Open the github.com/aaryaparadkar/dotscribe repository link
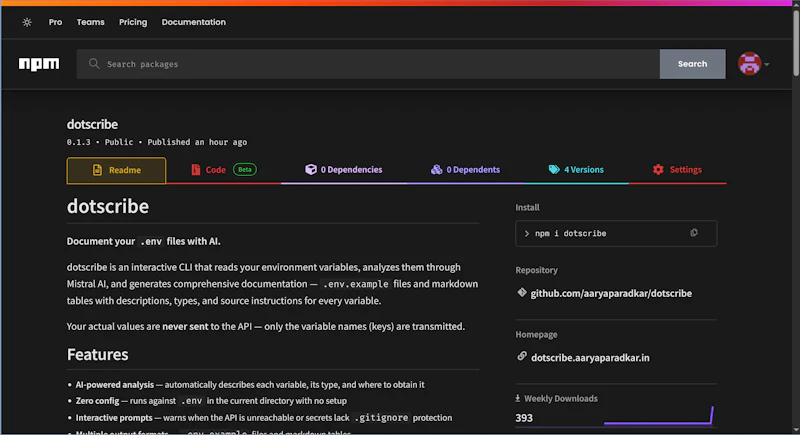800x435 pixels. tap(611, 294)
